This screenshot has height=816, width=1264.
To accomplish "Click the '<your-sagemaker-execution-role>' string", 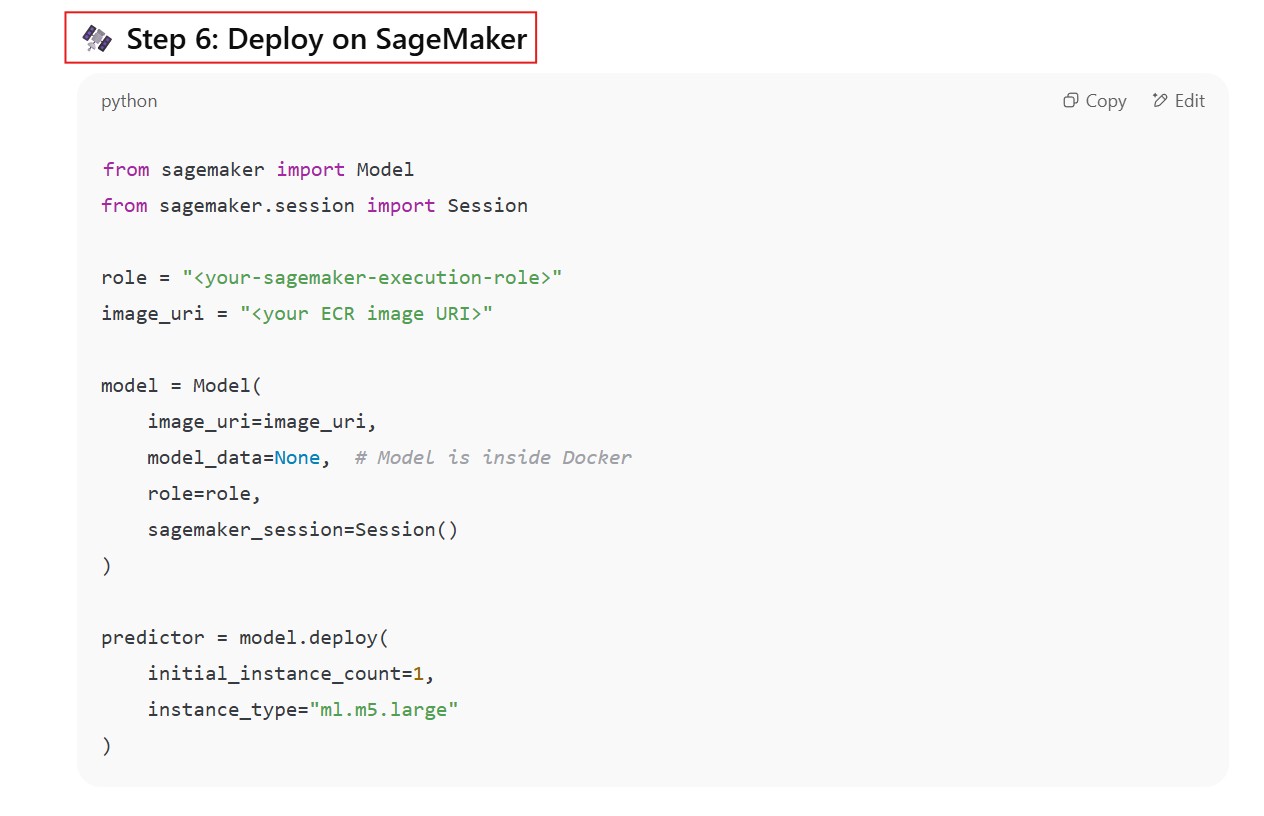I will click(x=372, y=277).
